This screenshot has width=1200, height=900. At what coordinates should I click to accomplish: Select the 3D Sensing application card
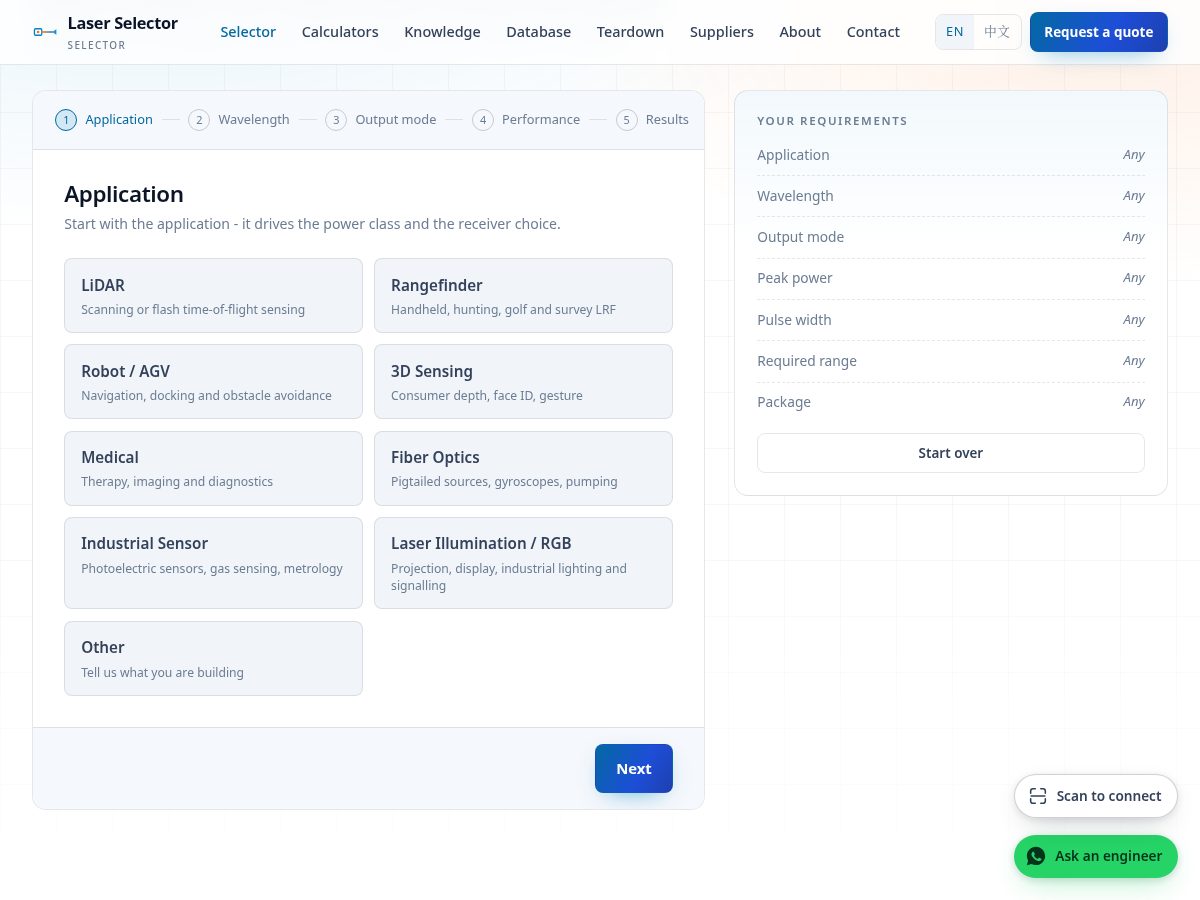tap(523, 381)
